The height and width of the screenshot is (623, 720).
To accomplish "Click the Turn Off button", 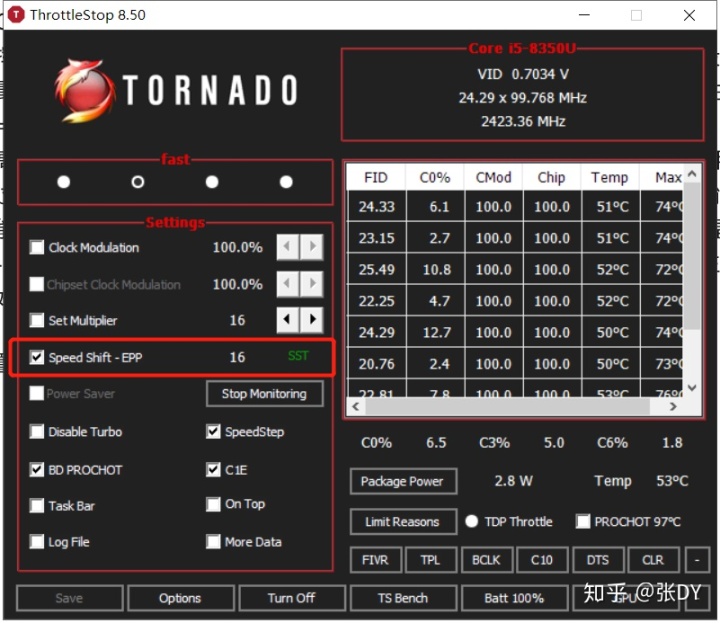I will pyautogui.click(x=292, y=598).
